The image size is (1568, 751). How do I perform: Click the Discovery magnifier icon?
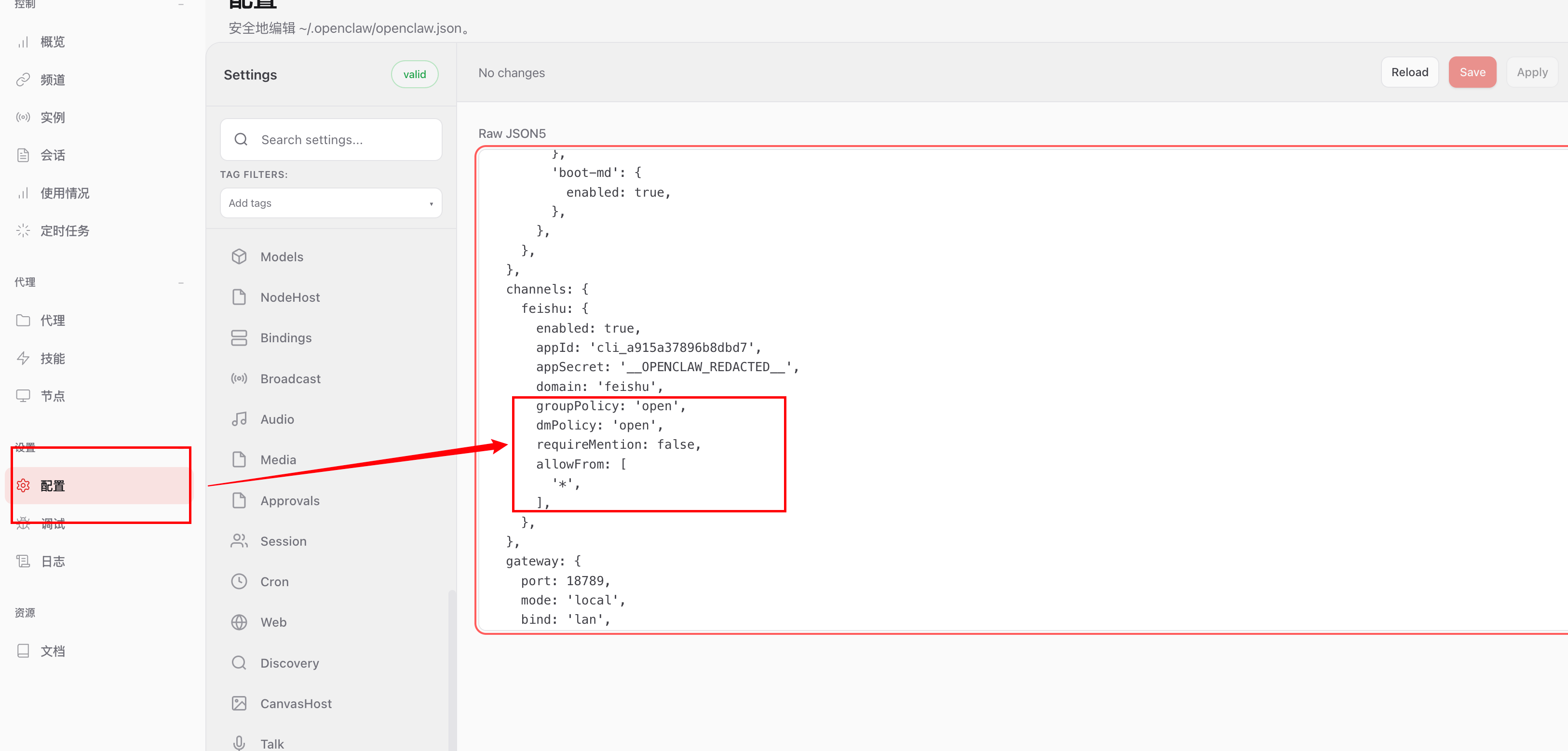click(x=239, y=663)
